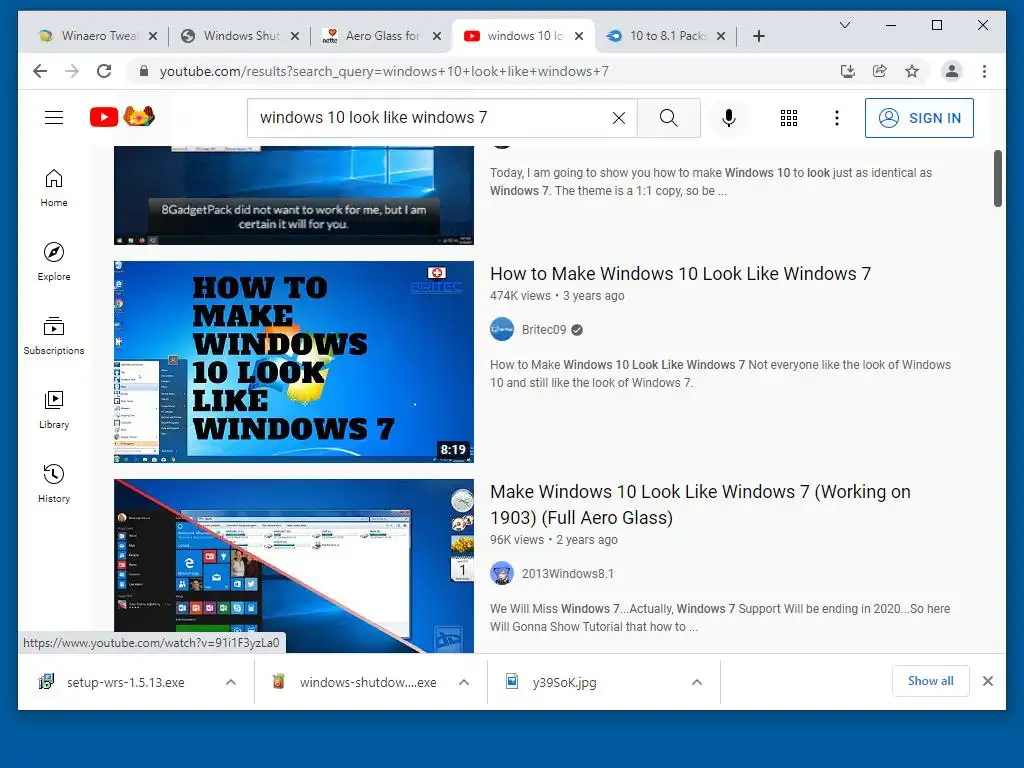The height and width of the screenshot is (768, 1024).
Task: Clear the search query with X
Action: (x=618, y=118)
